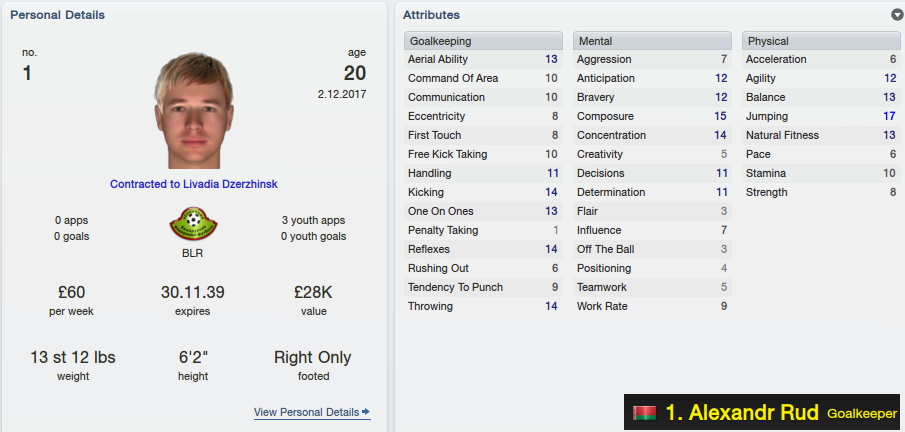905x432 pixels.
Task: Click the Alexandr Rud name banner
Action: tap(762, 412)
